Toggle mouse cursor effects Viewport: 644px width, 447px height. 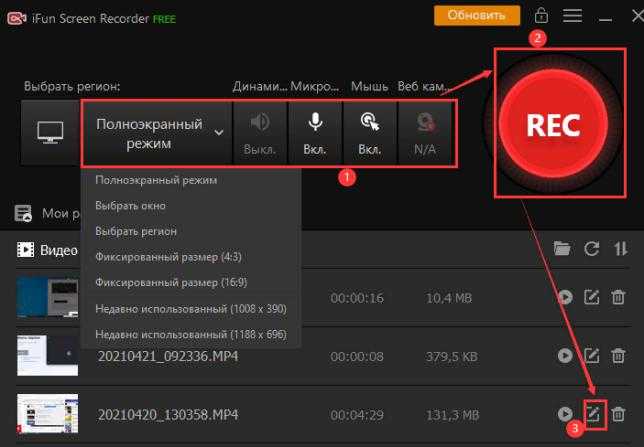370,133
